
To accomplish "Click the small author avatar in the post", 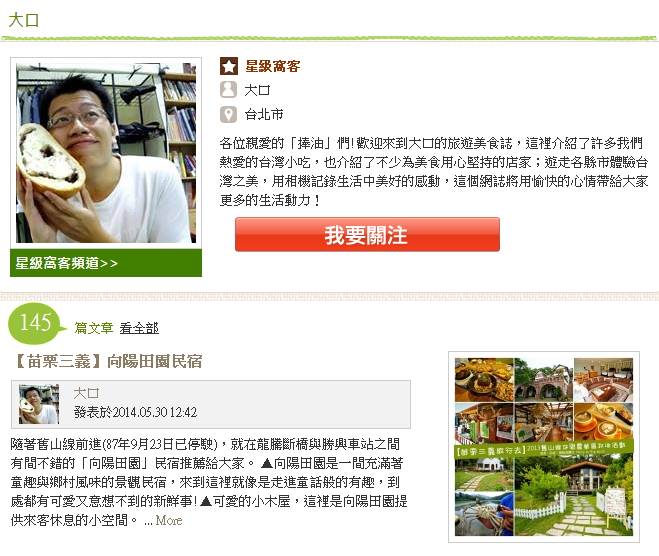I will 39,404.
